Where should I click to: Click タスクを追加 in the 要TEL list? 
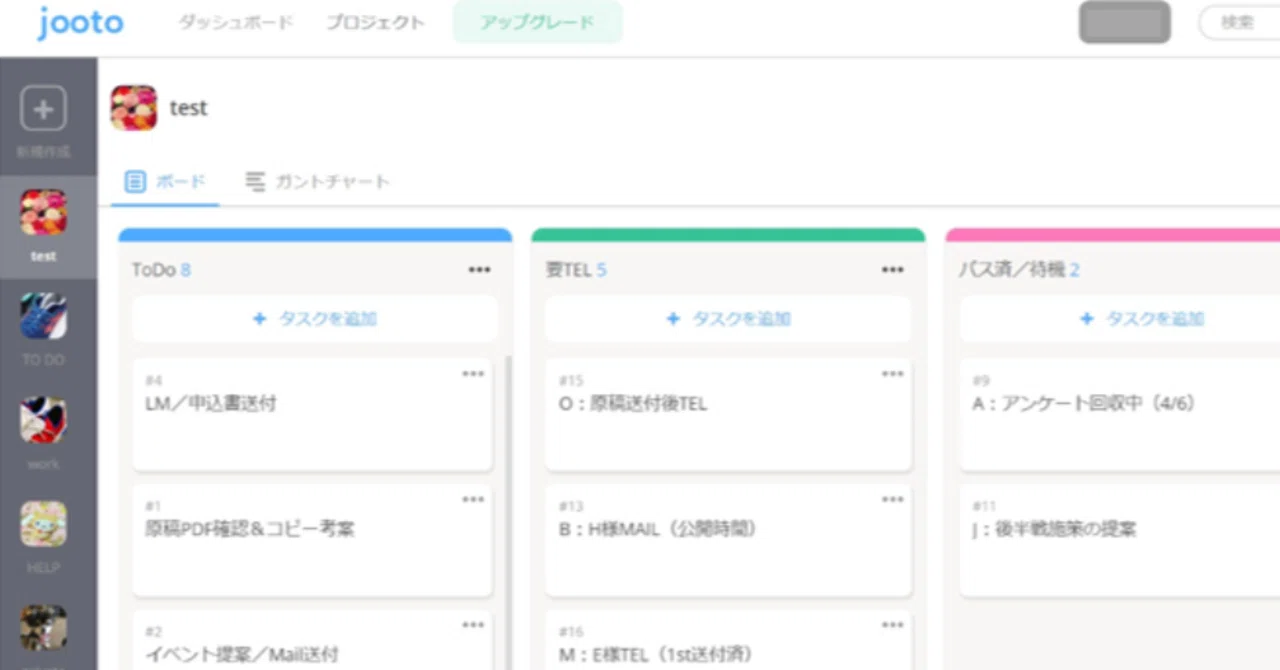tap(728, 319)
